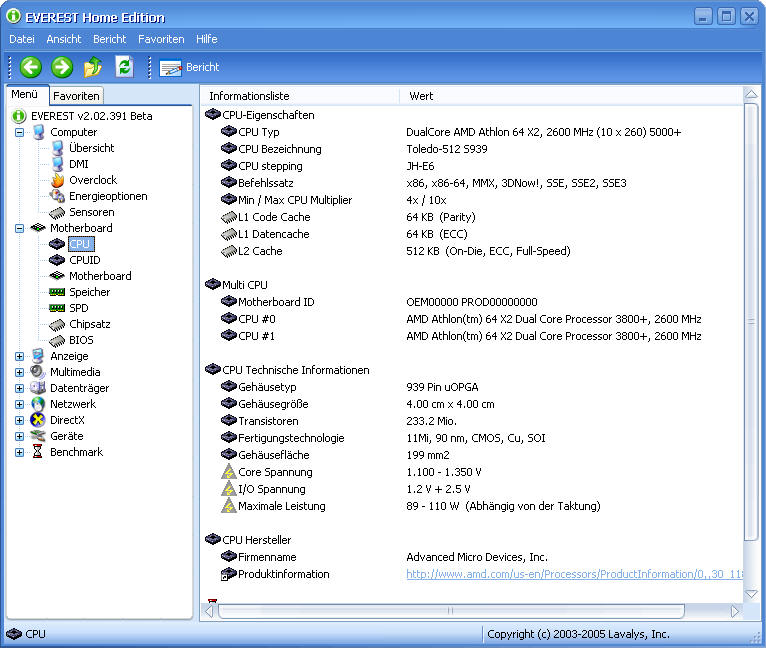The image size is (766, 648).
Task: Select the SPD tree item
Action: pyautogui.click(x=79, y=308)
